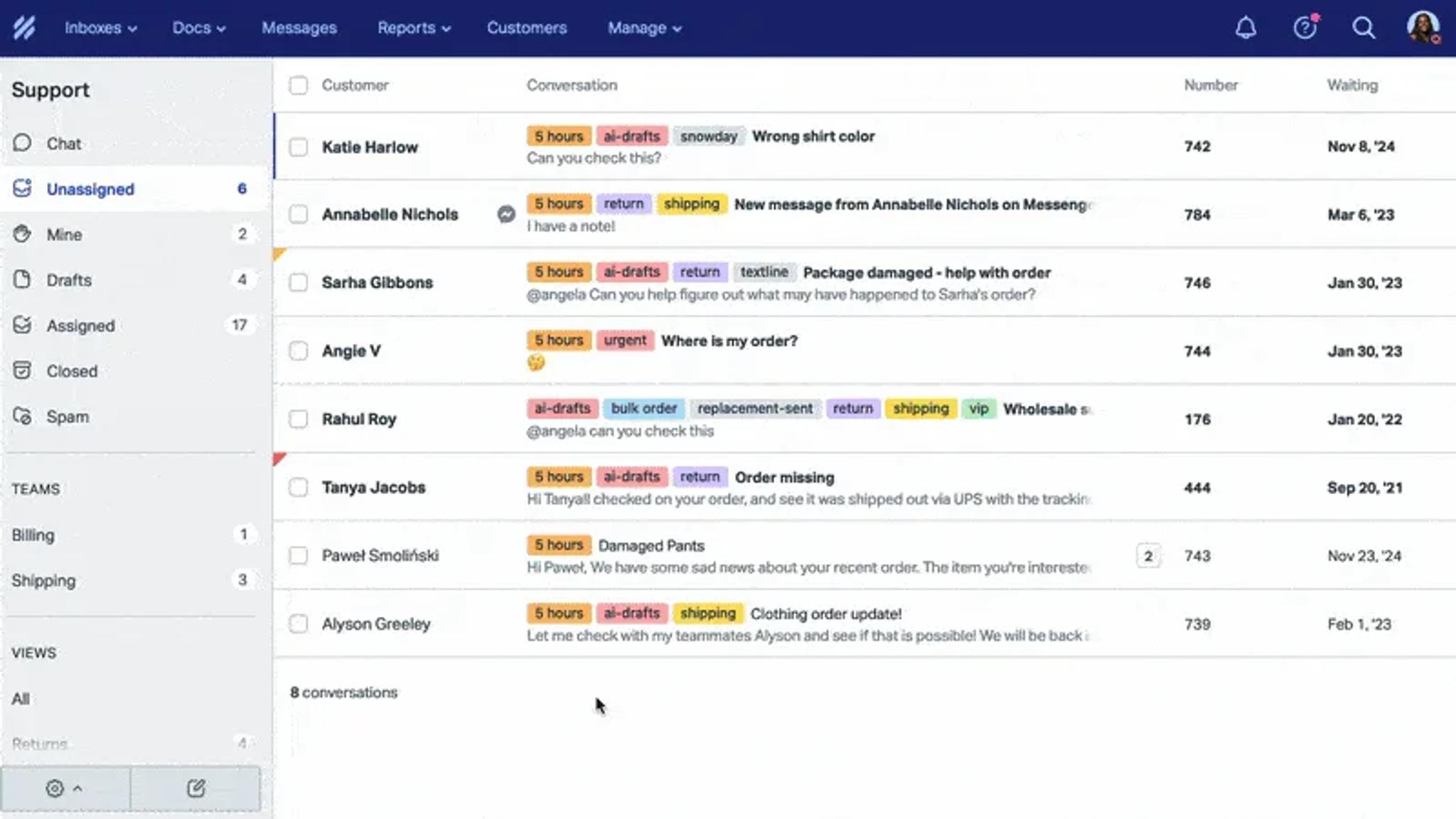The width and height of the screenshot is (1456, 819).
Task: Open the Spam folder
Action: [135, 416]
